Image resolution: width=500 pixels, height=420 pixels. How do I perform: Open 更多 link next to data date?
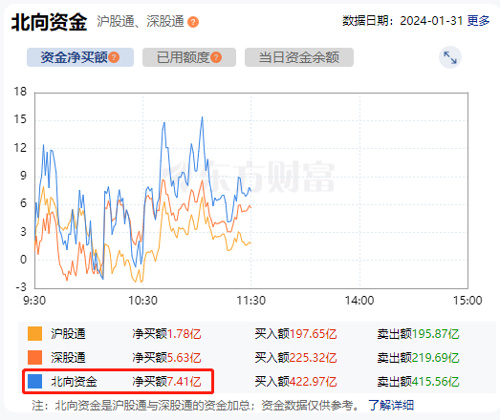[x=478, y=21]
